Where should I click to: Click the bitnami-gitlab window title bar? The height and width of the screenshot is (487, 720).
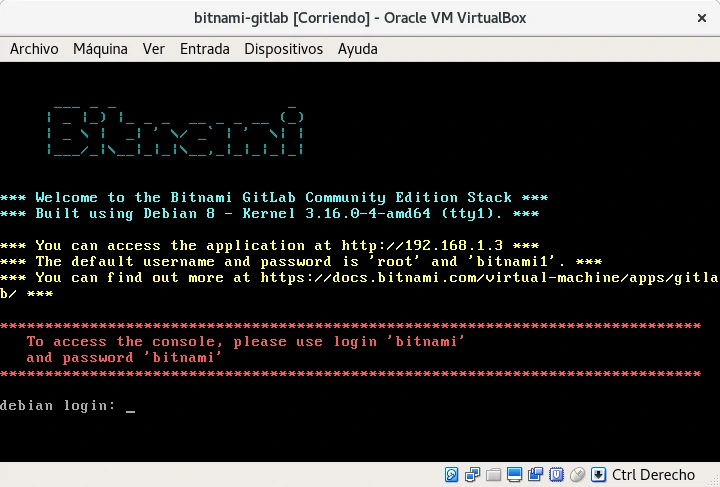coord(359,18)
